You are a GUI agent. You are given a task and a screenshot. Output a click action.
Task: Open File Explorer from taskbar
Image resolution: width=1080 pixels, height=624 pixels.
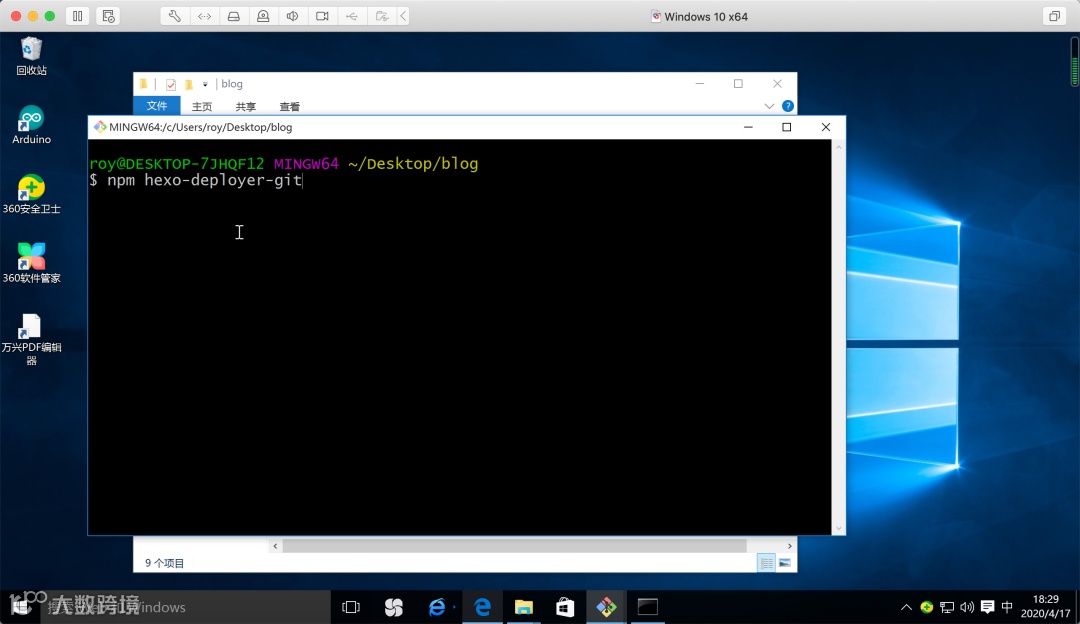click(x=523, y=607)
